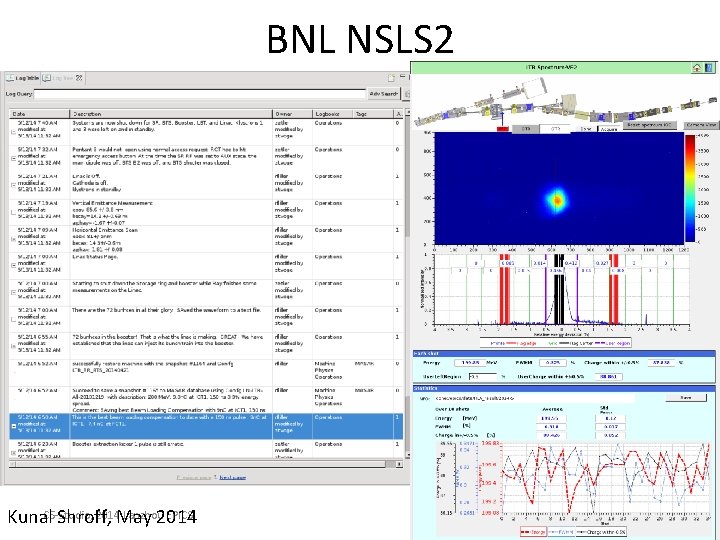
Task: Click scroll-right arrow of horizontal scrollbar
Action: pyautogui.click(x=399, y=464)
